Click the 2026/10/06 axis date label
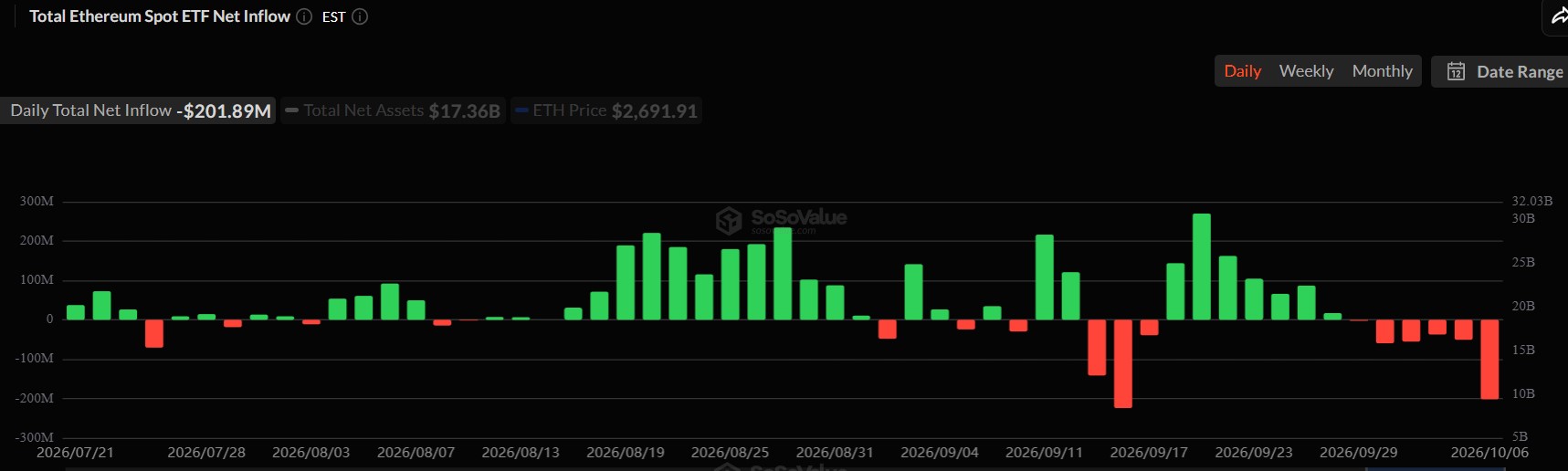1568x471 pixels. pyautogui.click(x=1489, y=453)
